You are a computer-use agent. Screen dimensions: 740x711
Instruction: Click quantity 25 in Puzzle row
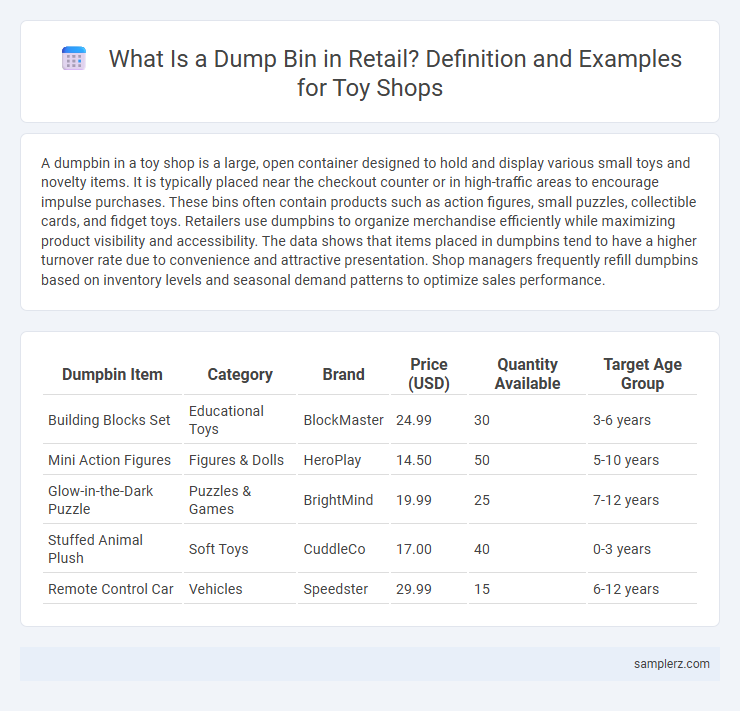[527, 500]
